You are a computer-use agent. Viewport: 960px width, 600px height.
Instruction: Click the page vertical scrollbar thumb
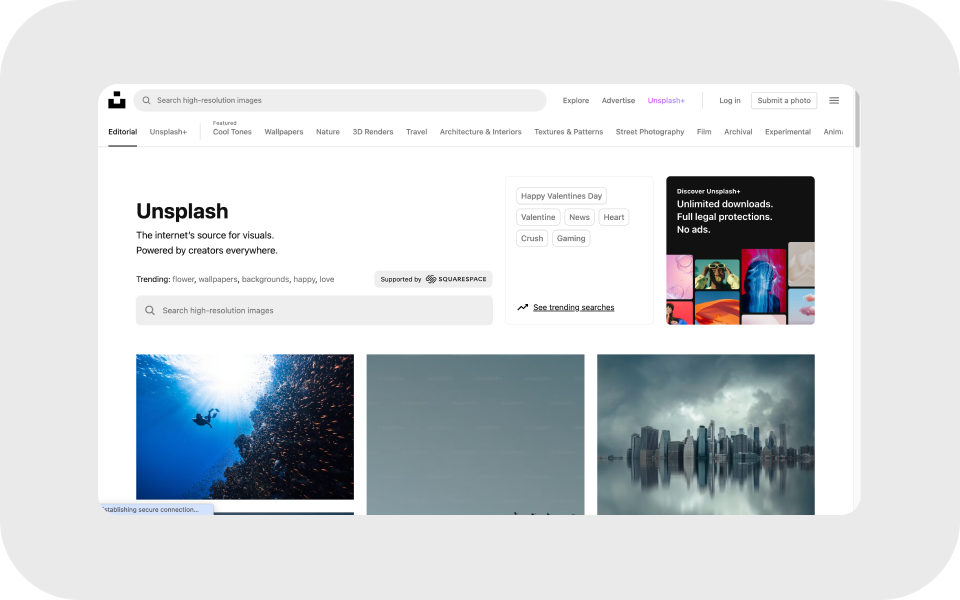pos(857,119)
